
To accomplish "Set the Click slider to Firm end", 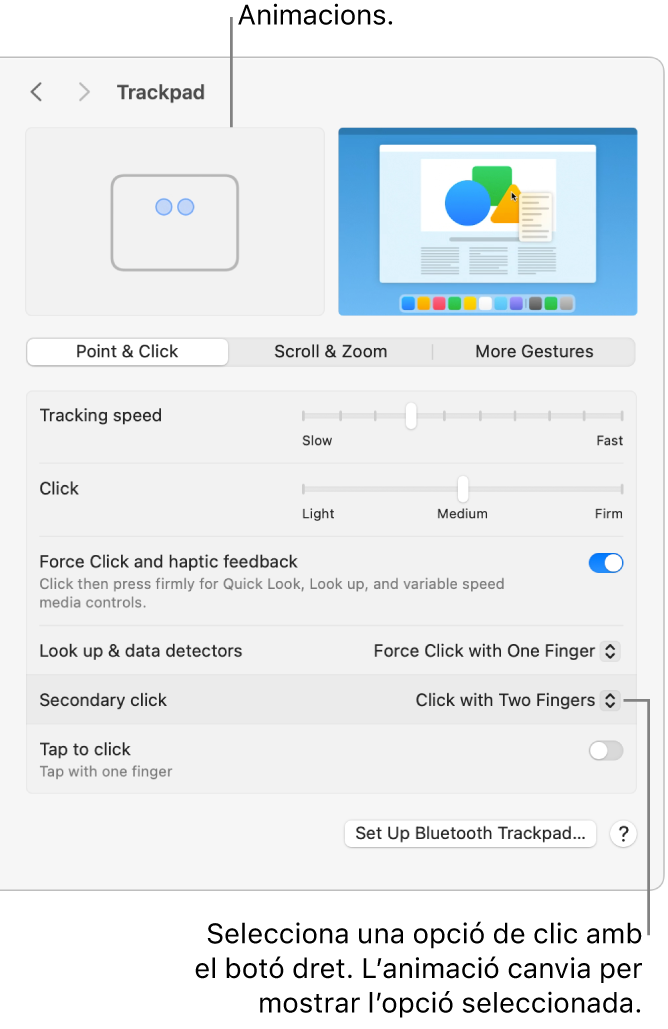I will (622, 489).
